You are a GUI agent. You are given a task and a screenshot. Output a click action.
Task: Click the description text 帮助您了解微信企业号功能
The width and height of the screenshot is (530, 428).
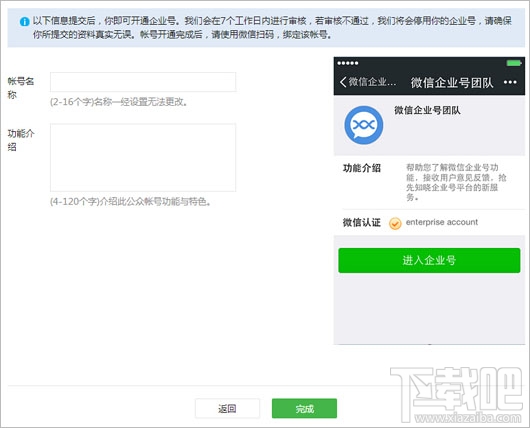click(456, 182)
